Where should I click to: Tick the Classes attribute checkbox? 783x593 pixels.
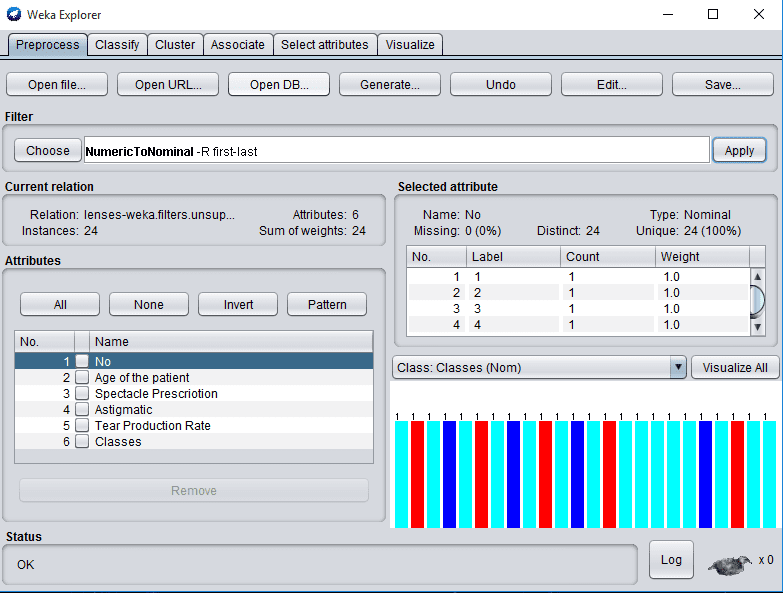(x=82, y=441)
